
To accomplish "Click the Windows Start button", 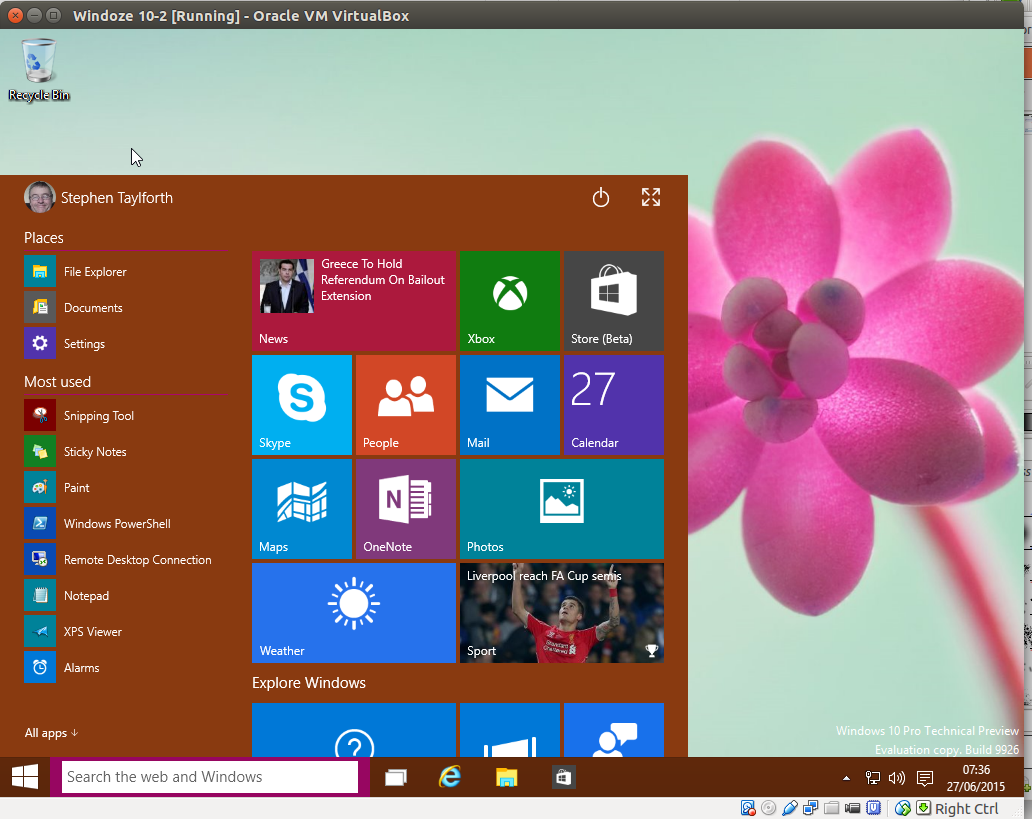I will tap(25, 777).
